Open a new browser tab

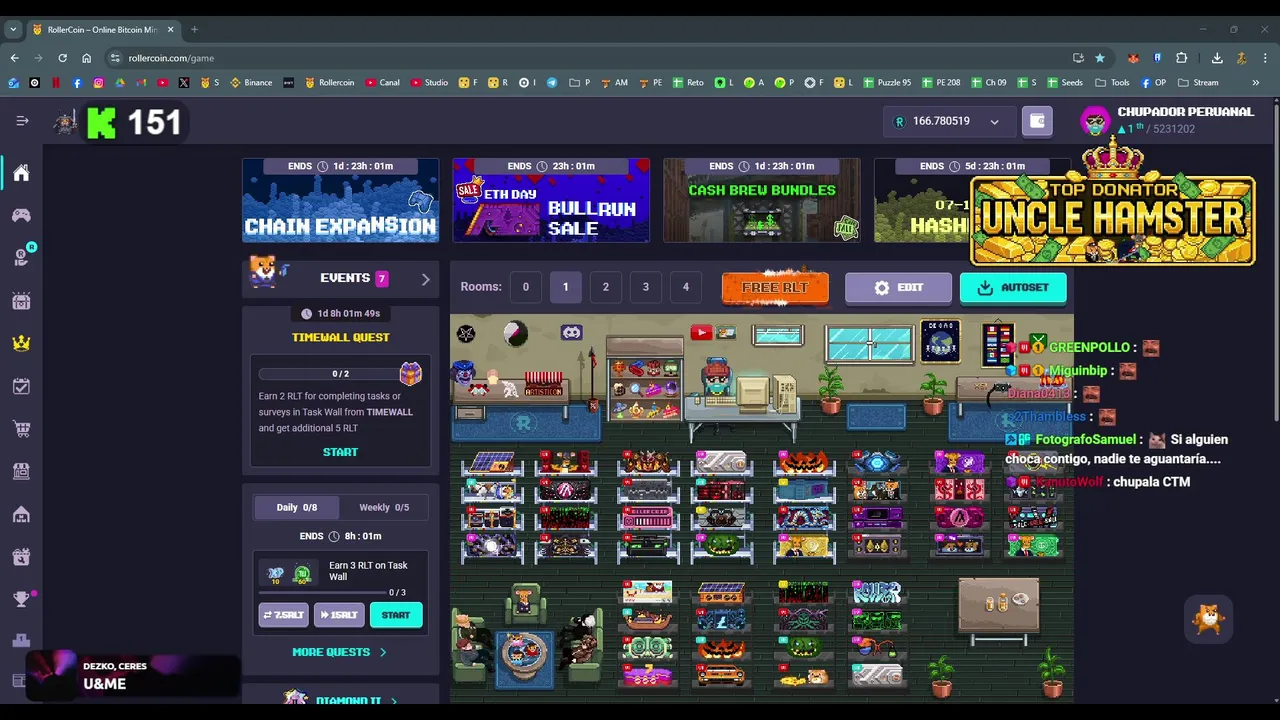pos(194,29)
